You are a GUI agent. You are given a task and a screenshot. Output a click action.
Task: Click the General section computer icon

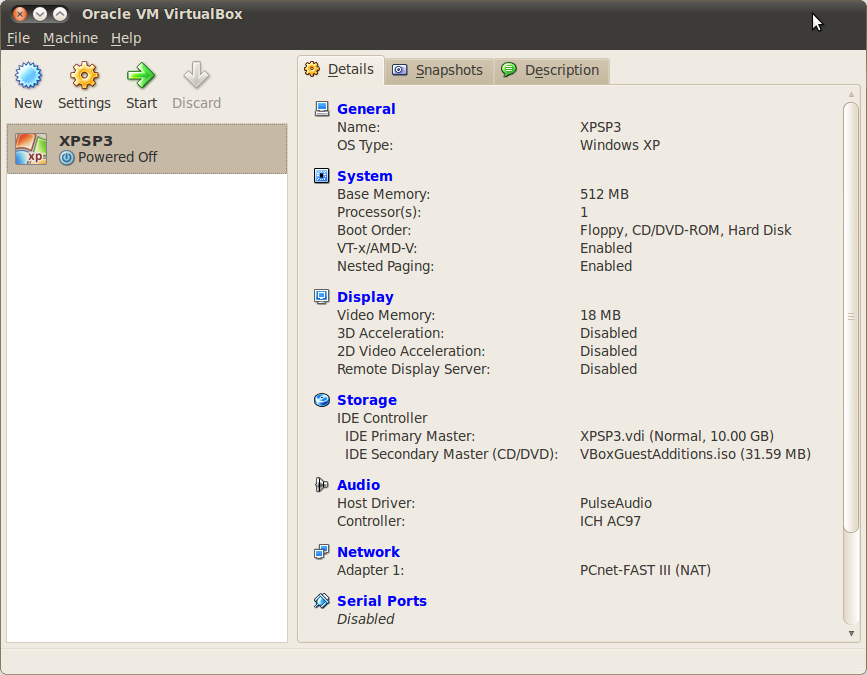point(322,109)
